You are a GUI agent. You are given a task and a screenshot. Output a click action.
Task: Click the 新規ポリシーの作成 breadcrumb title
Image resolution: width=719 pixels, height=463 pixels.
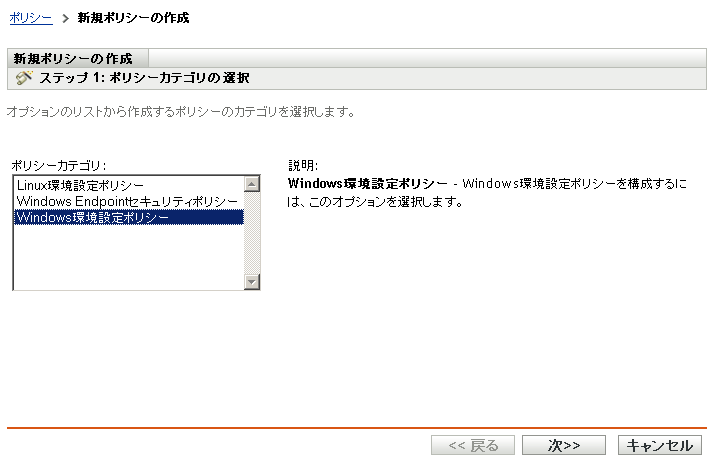point(133,18)
